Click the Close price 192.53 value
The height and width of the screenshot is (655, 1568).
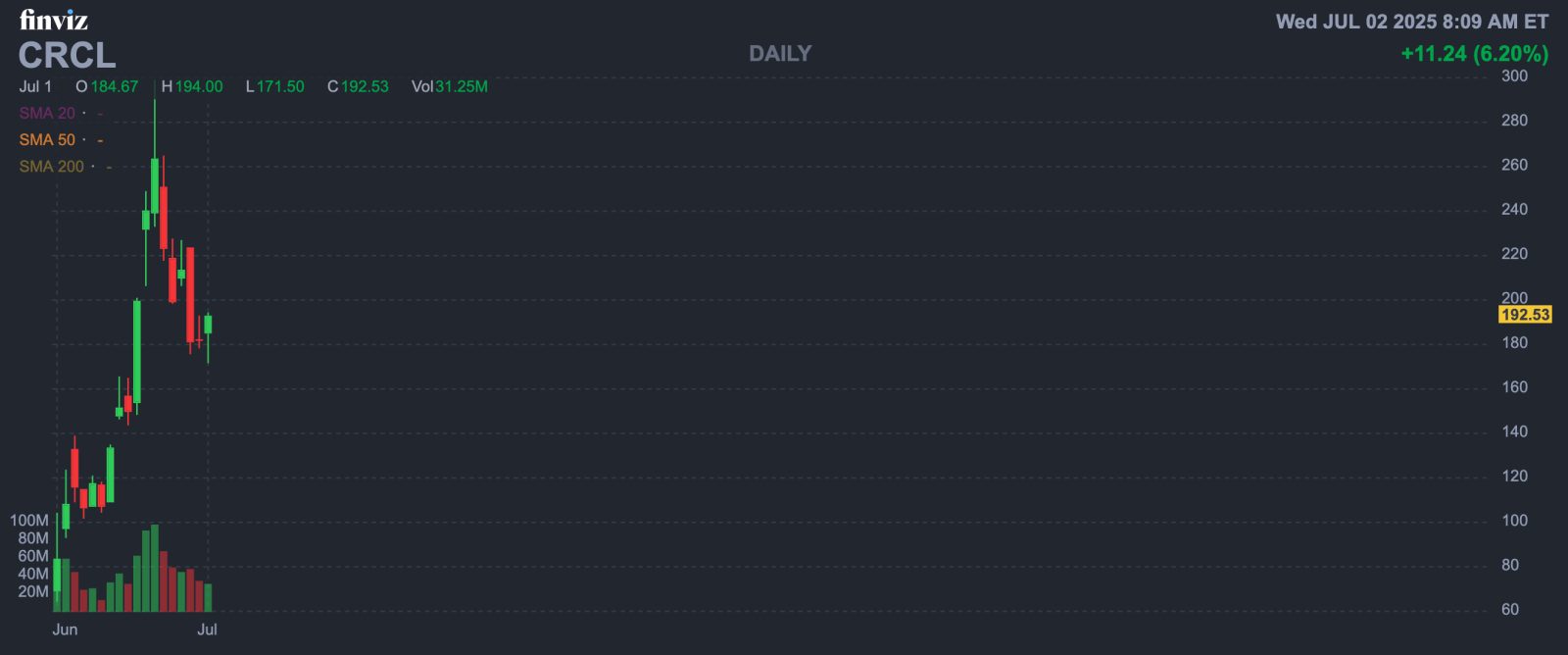click(x=365, y=86)
